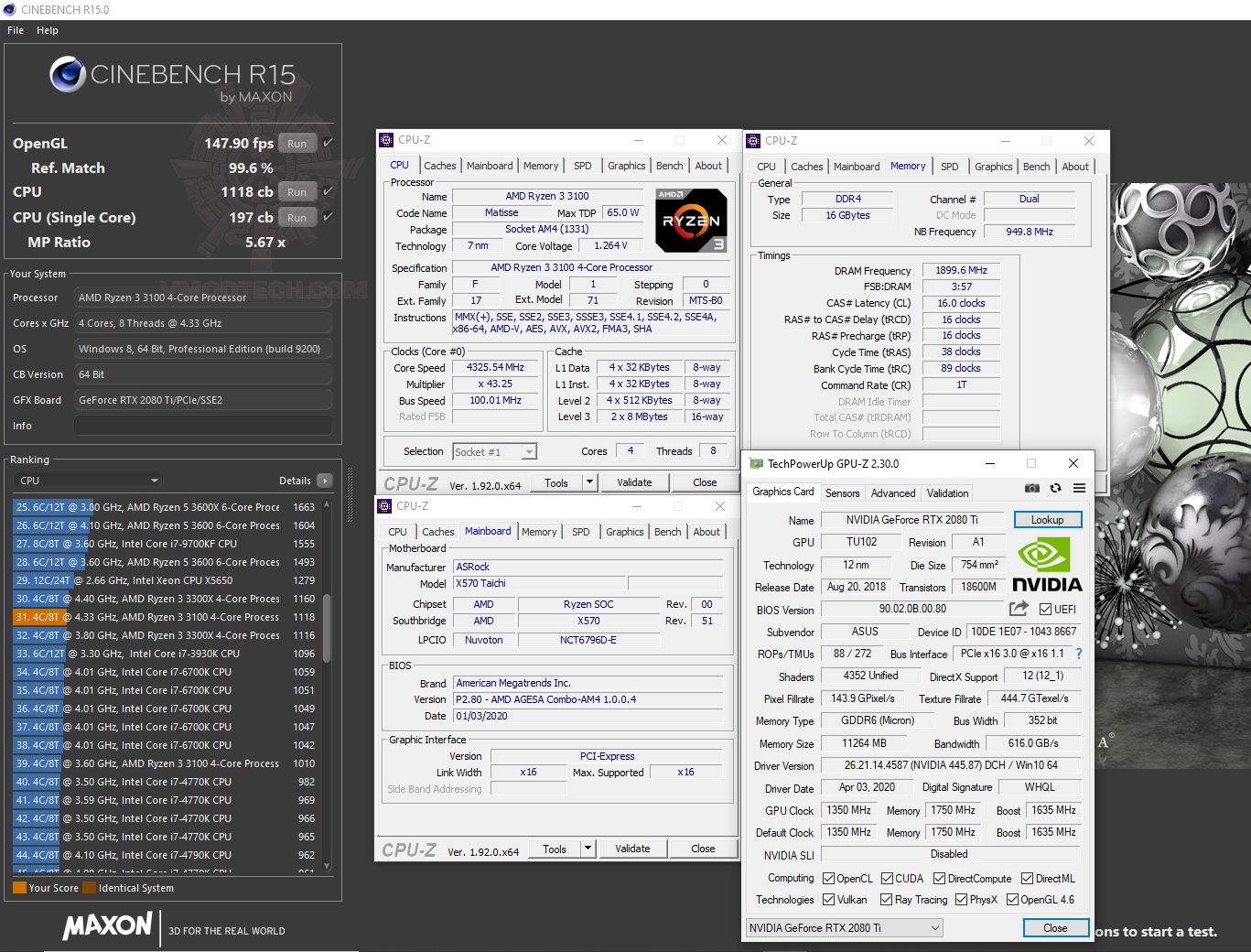Run the CPU Single Core benchmark
This screenshot has height=952, width=1251.
[x=297, y=217]
